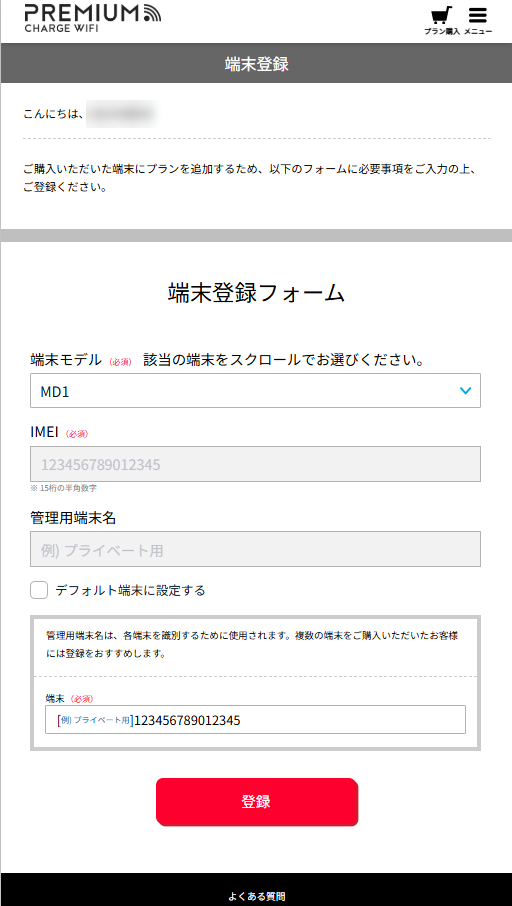Click the 管理用端末名 field label
The image size is (512, 906).
click(73, 518)
